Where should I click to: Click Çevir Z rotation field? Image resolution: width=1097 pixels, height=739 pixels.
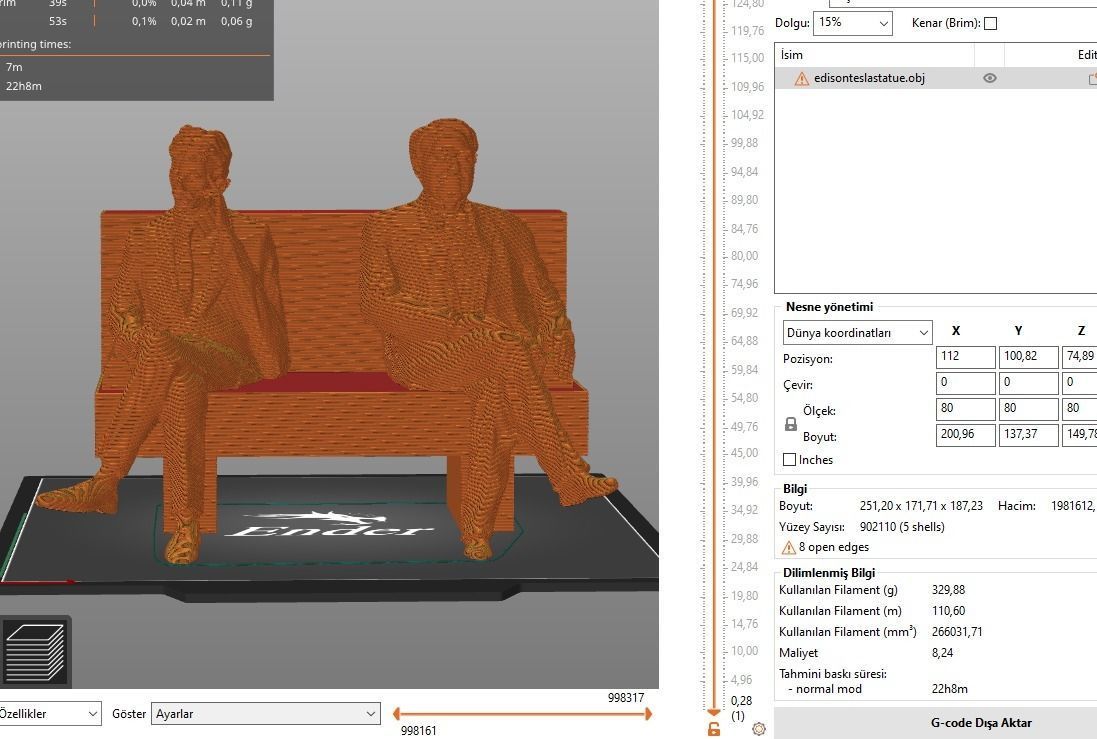[1080, 383]
